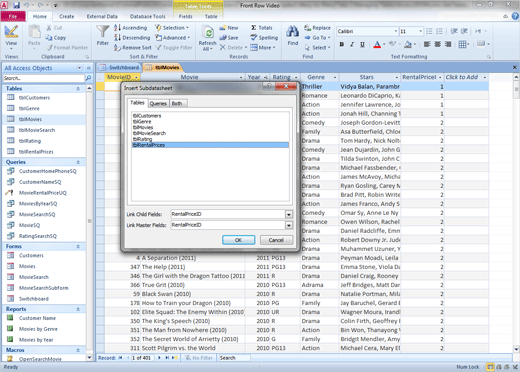Image resolution: width=520 pixels, height=372 pixels.
Task: Select Both tab in dialog
Action: pos(177,103)
